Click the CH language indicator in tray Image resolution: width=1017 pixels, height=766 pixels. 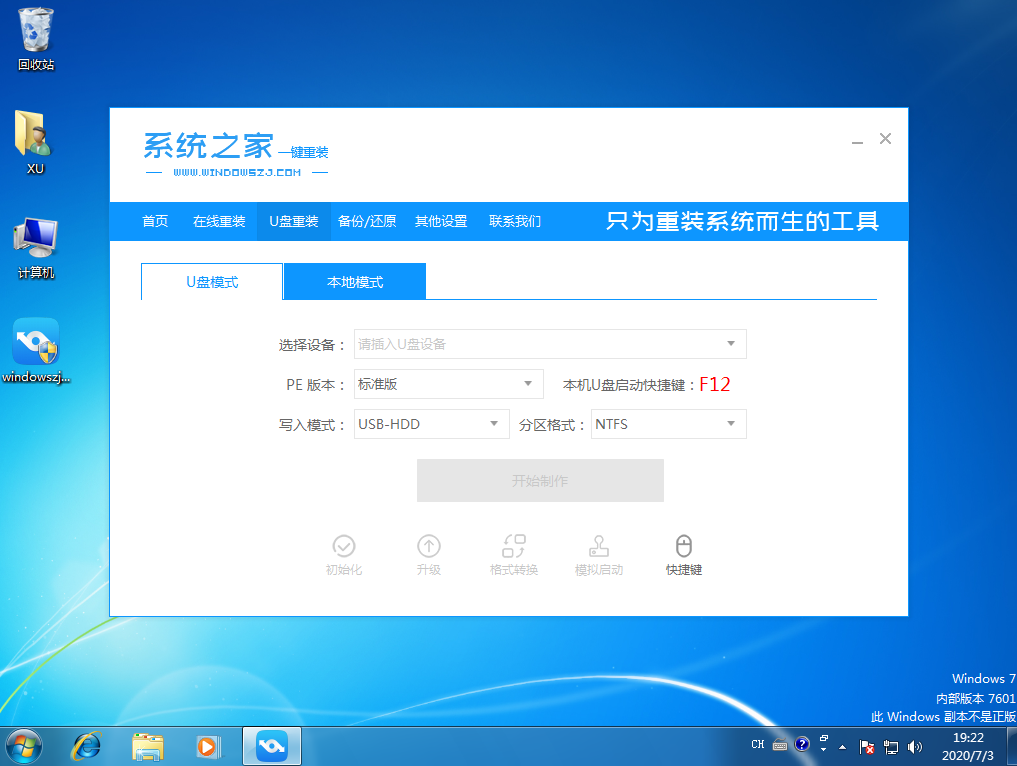[x=758, y=745]
